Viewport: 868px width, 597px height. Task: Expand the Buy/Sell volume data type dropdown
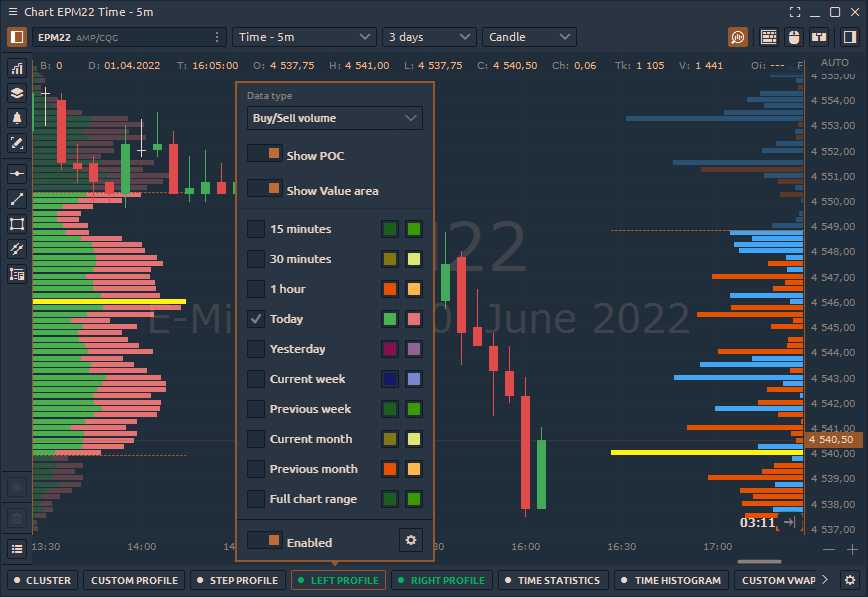pos(335,118)
